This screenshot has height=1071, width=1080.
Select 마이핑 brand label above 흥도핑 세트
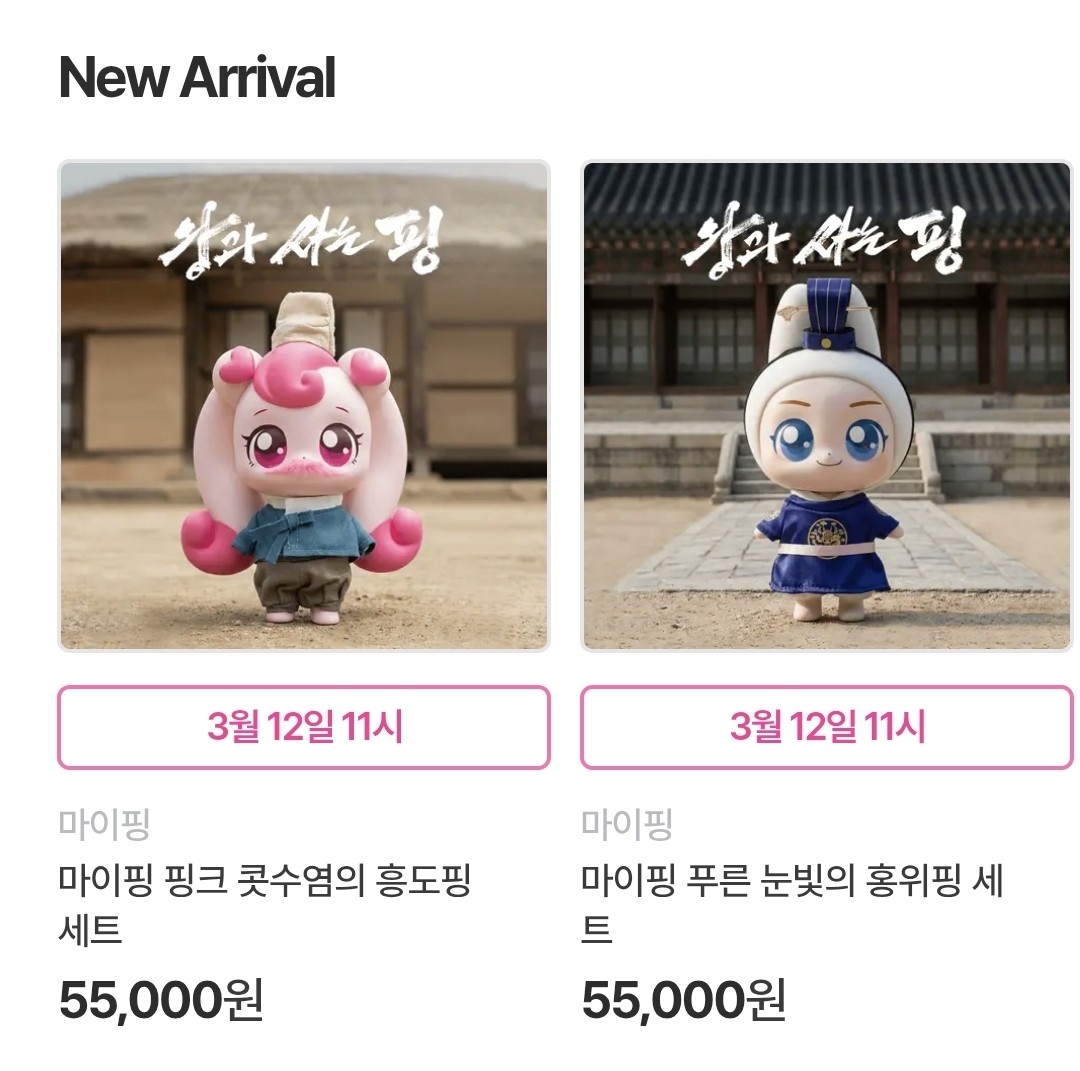click(x=104, y=824)
